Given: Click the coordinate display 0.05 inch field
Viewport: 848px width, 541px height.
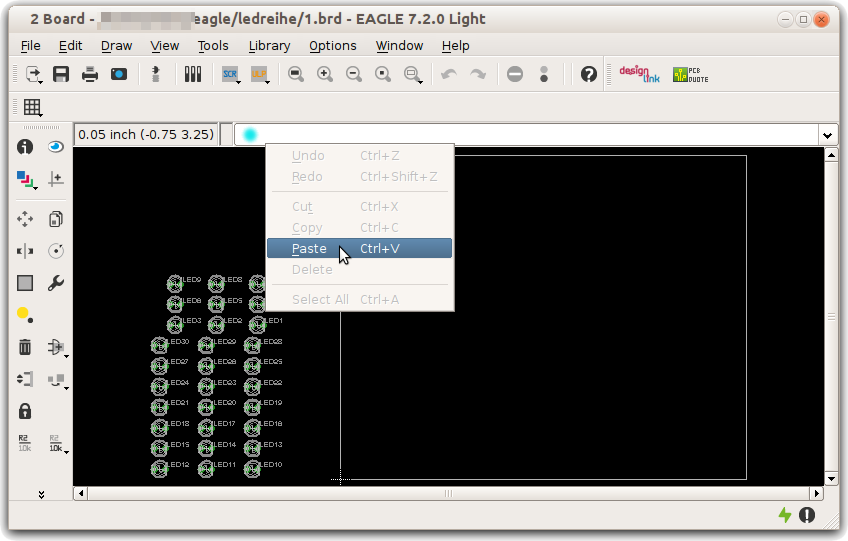Looking at the screenshot, I should click(146, 135).
